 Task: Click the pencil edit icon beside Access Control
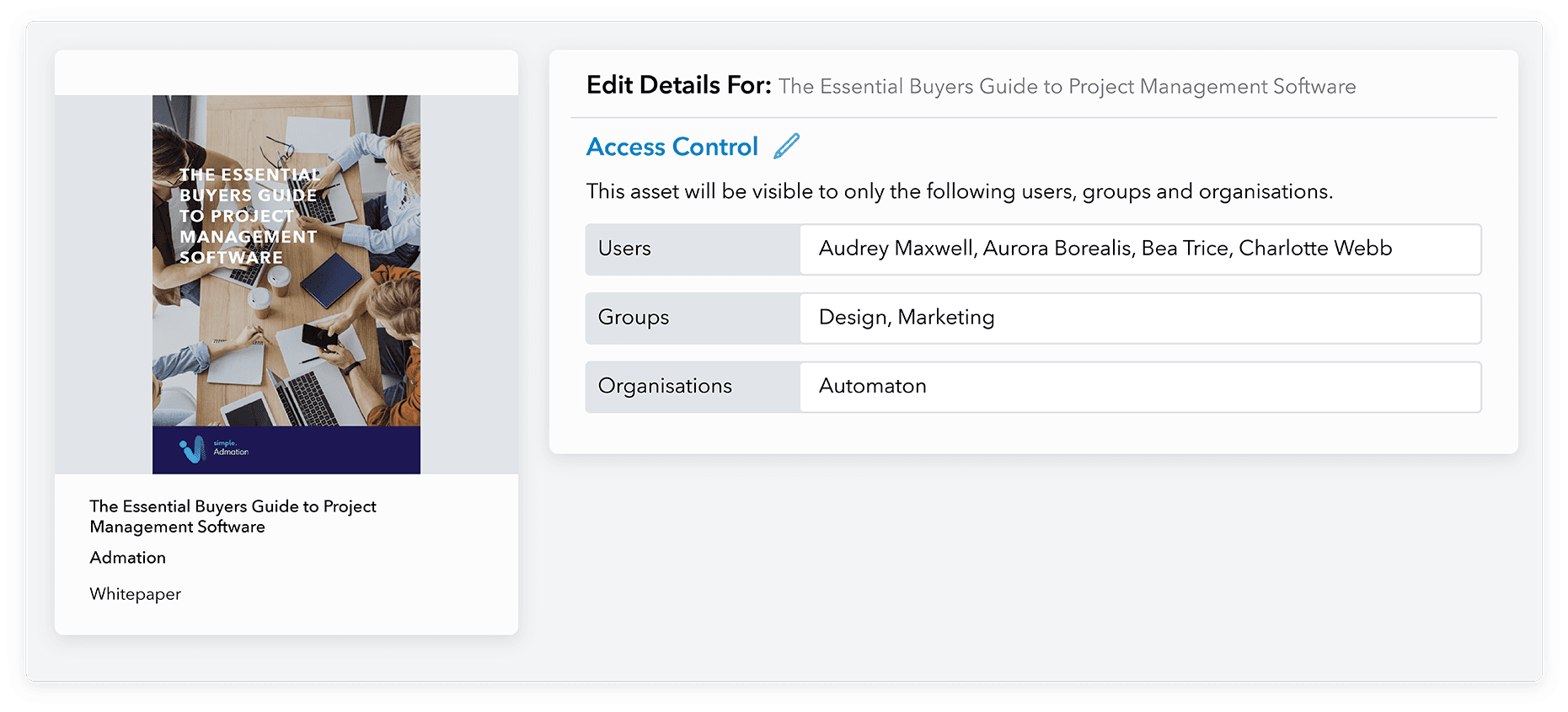point(786,145)
